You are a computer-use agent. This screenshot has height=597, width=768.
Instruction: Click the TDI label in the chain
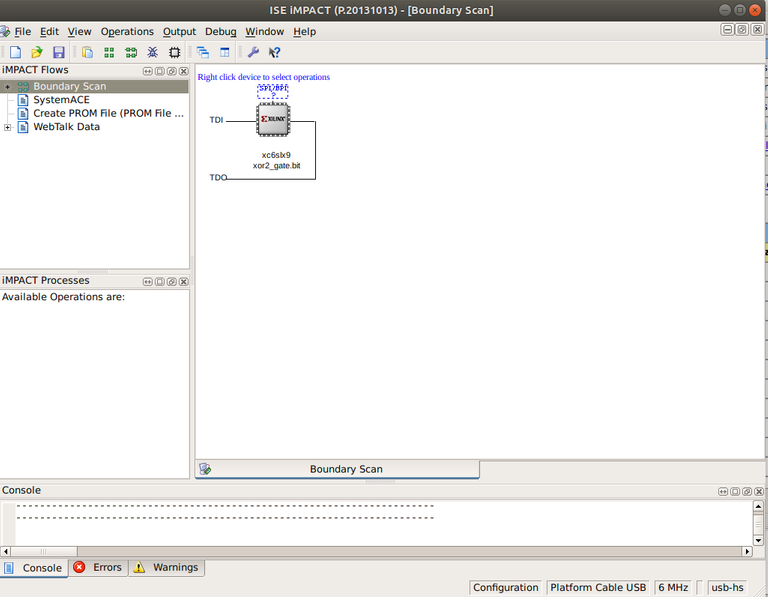216,120
